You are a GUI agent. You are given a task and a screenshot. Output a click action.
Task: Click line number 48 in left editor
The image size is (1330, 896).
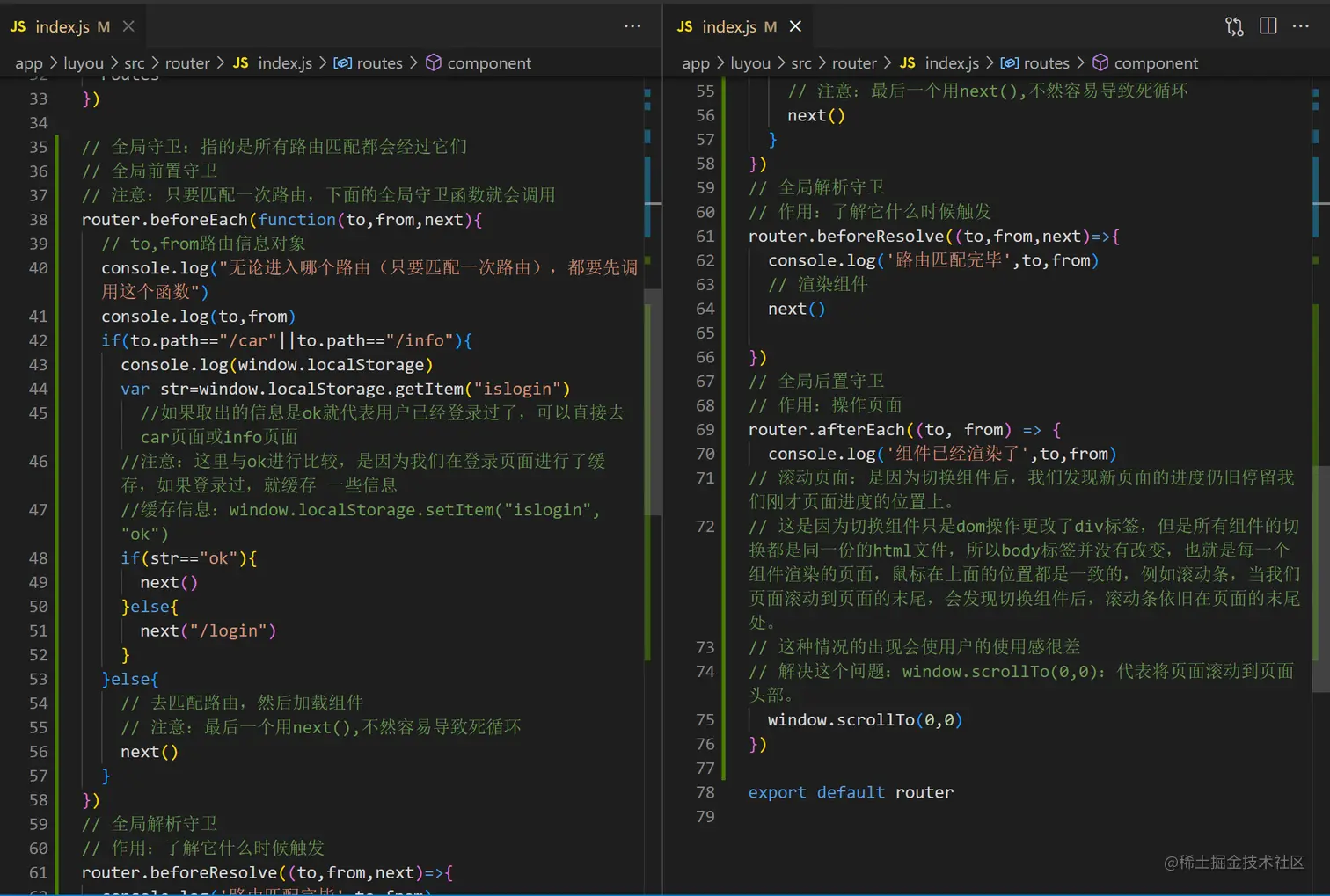coord(38,558)
